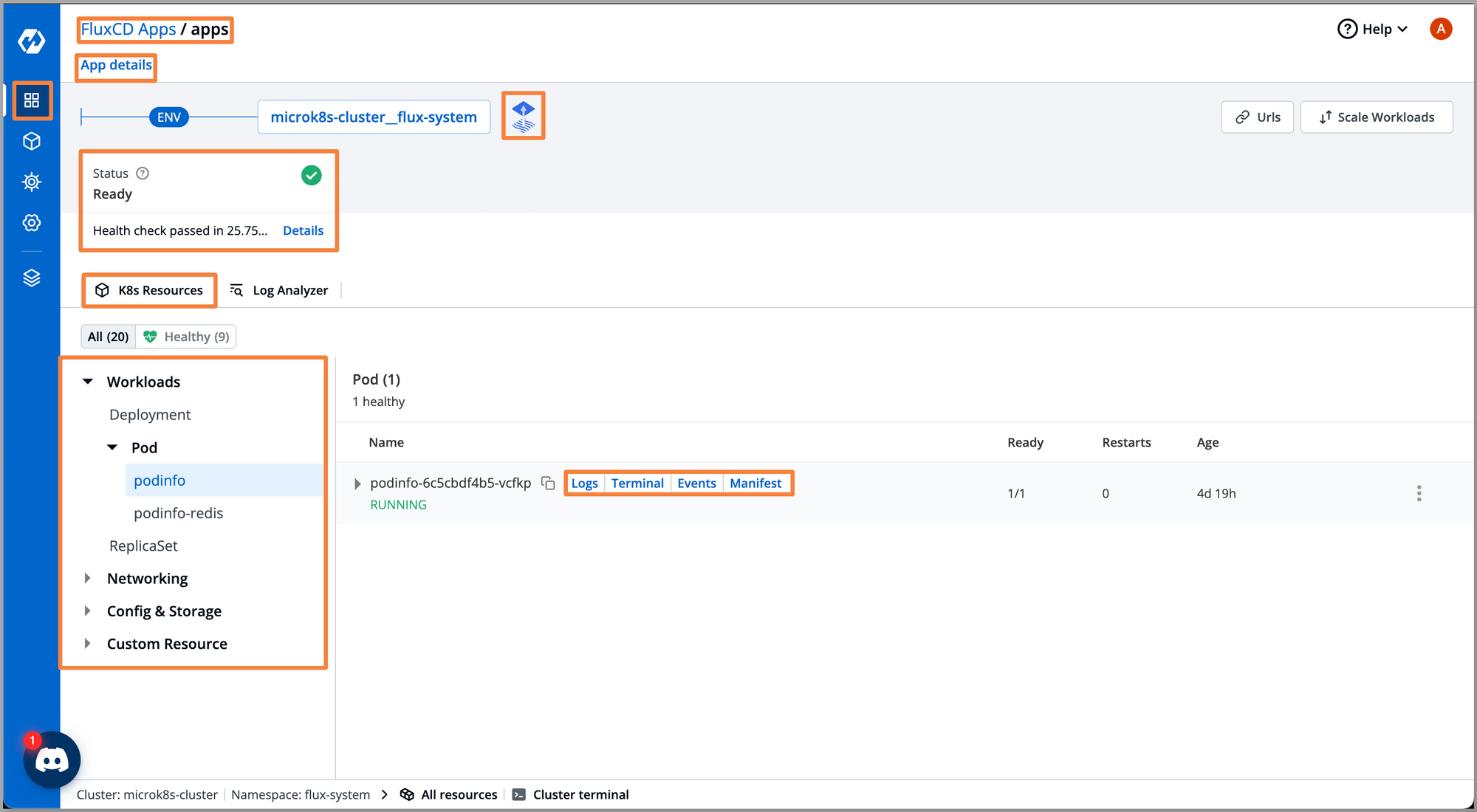Open the Manifest for podinfo pod

point(755,483)
